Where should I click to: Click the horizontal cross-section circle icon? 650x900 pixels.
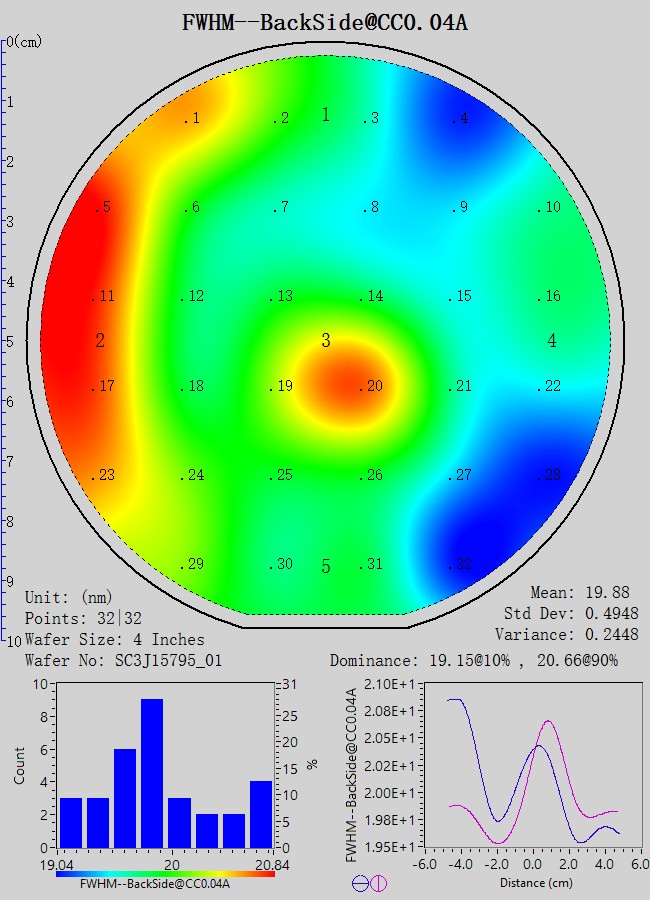point(361,883)
